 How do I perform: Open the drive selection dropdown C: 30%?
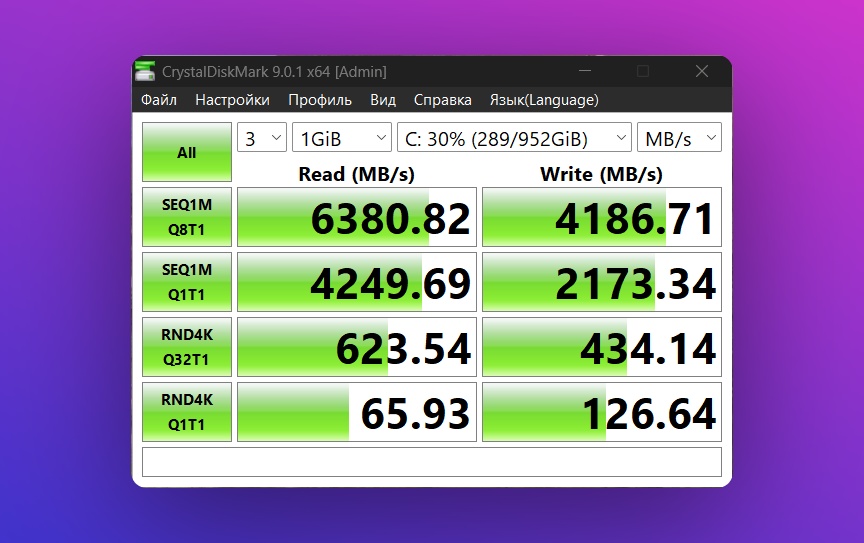click(x=514, y=137)
